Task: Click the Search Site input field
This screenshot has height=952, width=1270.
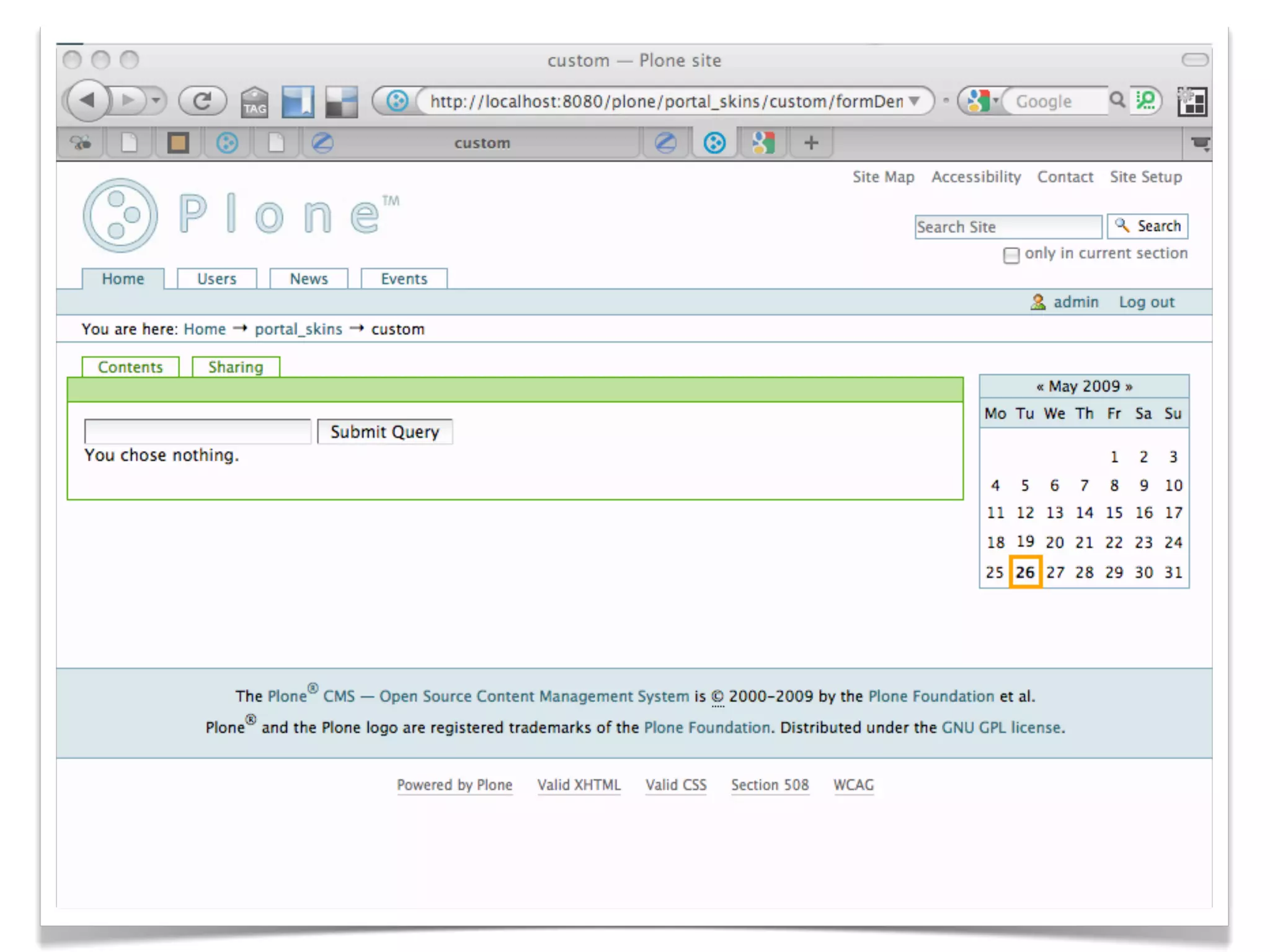Action: [x=1008, y=227]
